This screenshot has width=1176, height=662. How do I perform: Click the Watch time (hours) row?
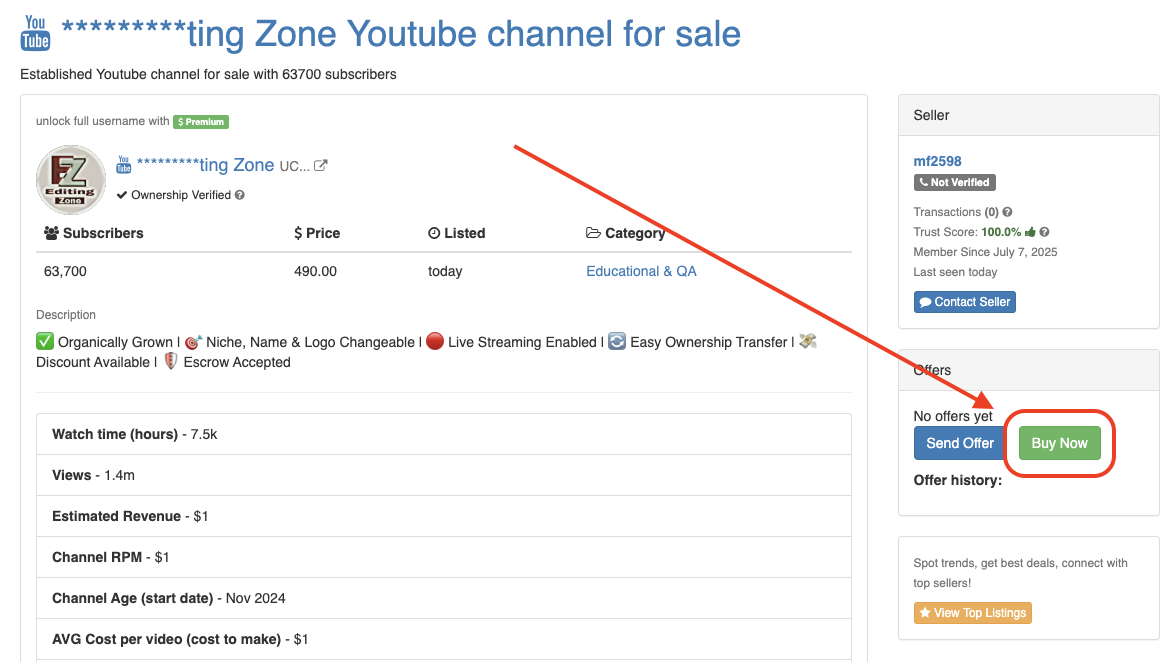coord(444,434)
